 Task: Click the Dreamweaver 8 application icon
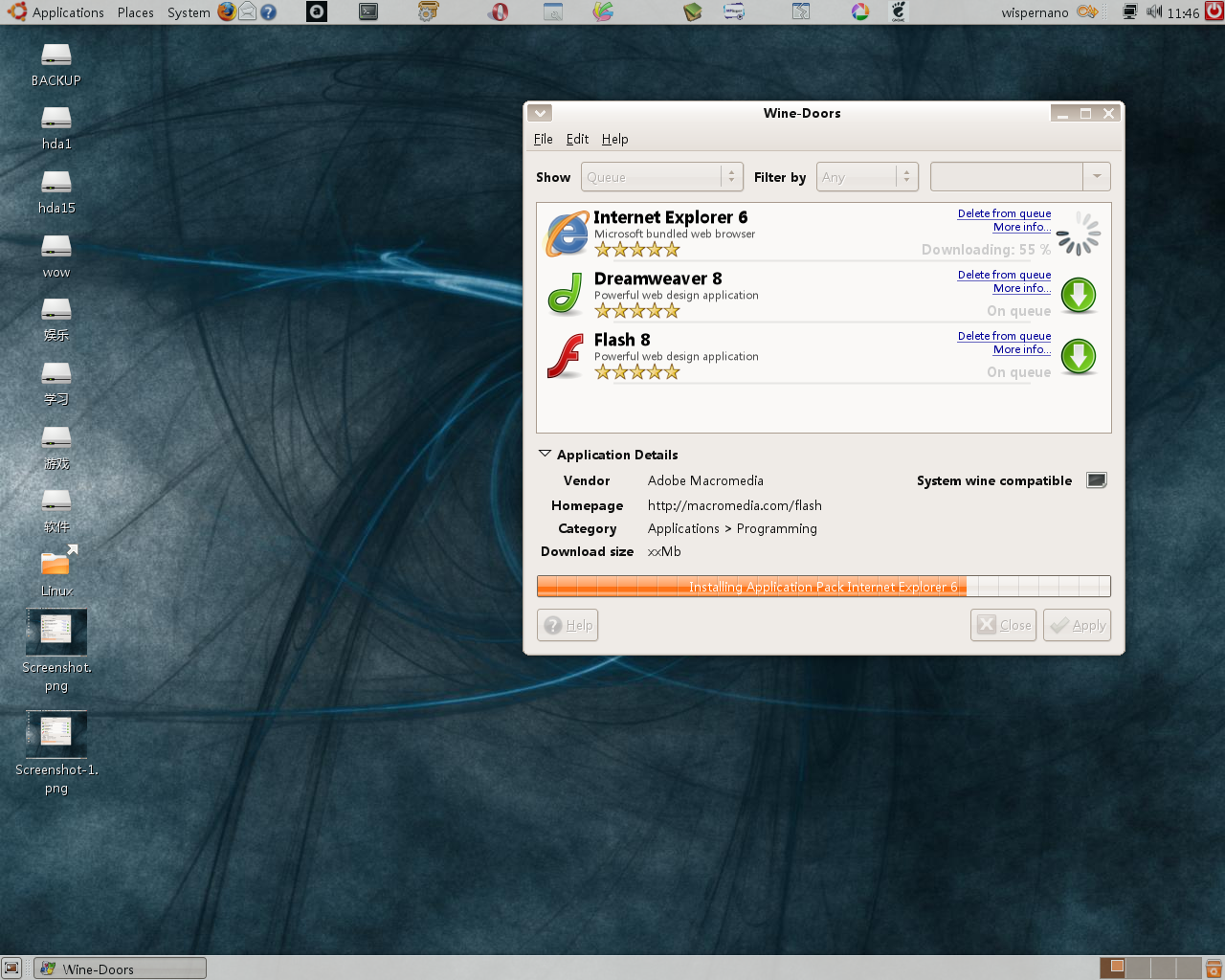coord(566,295)
